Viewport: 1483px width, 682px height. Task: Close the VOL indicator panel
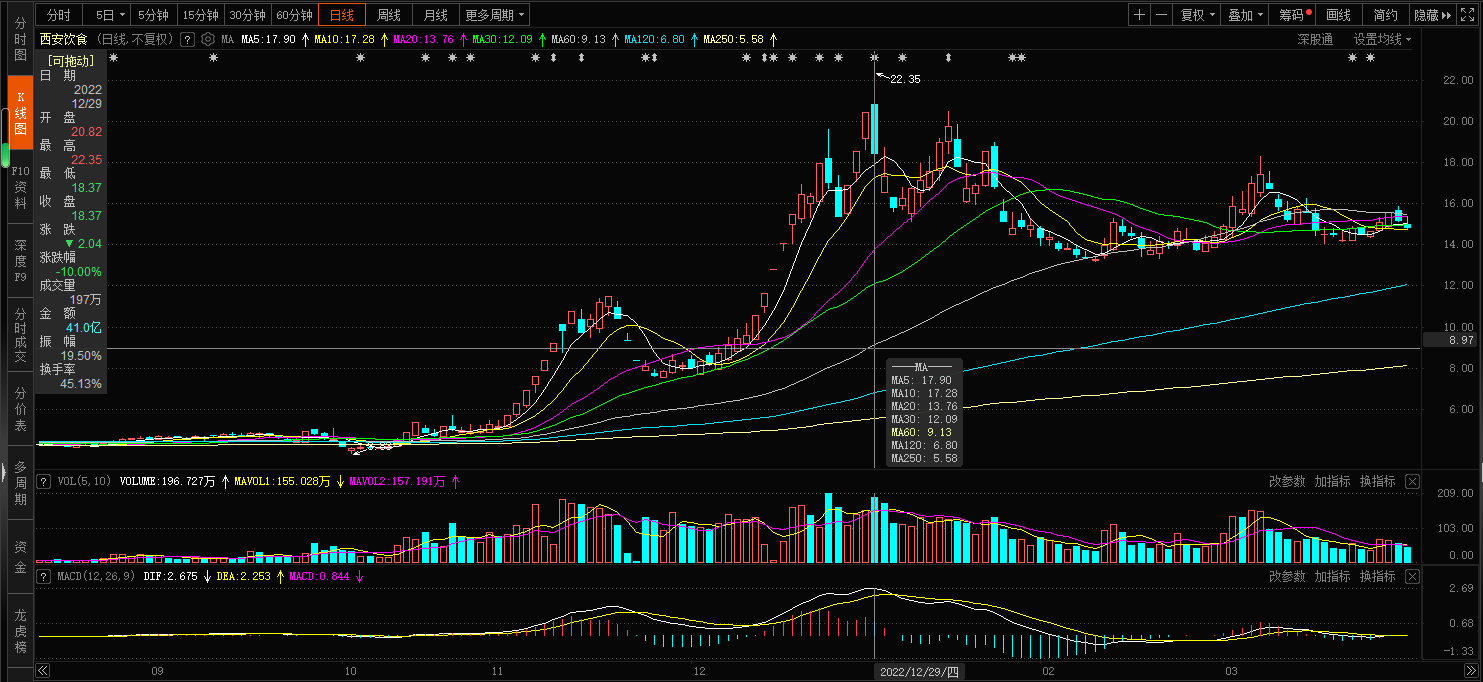coord(1412,481)
